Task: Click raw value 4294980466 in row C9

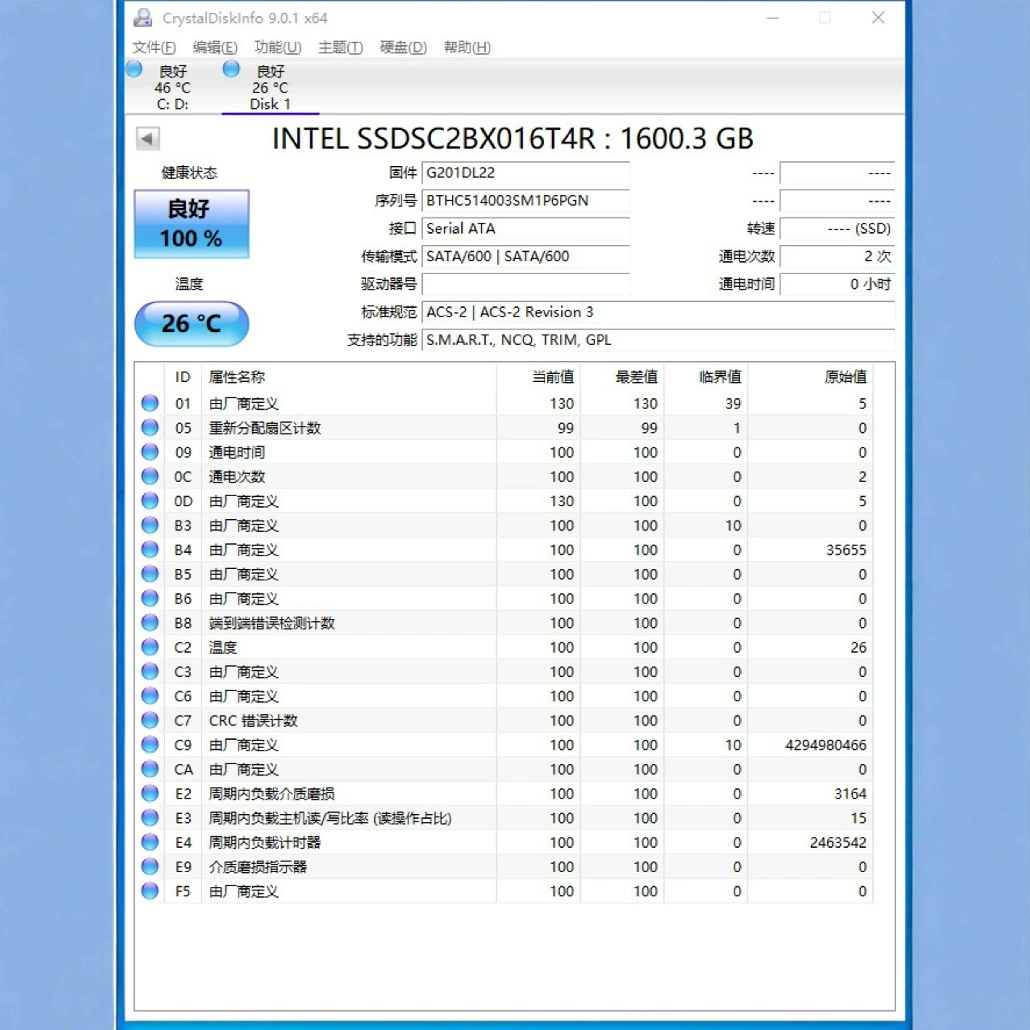Action: pyautogui.click(x=826, y=745)
